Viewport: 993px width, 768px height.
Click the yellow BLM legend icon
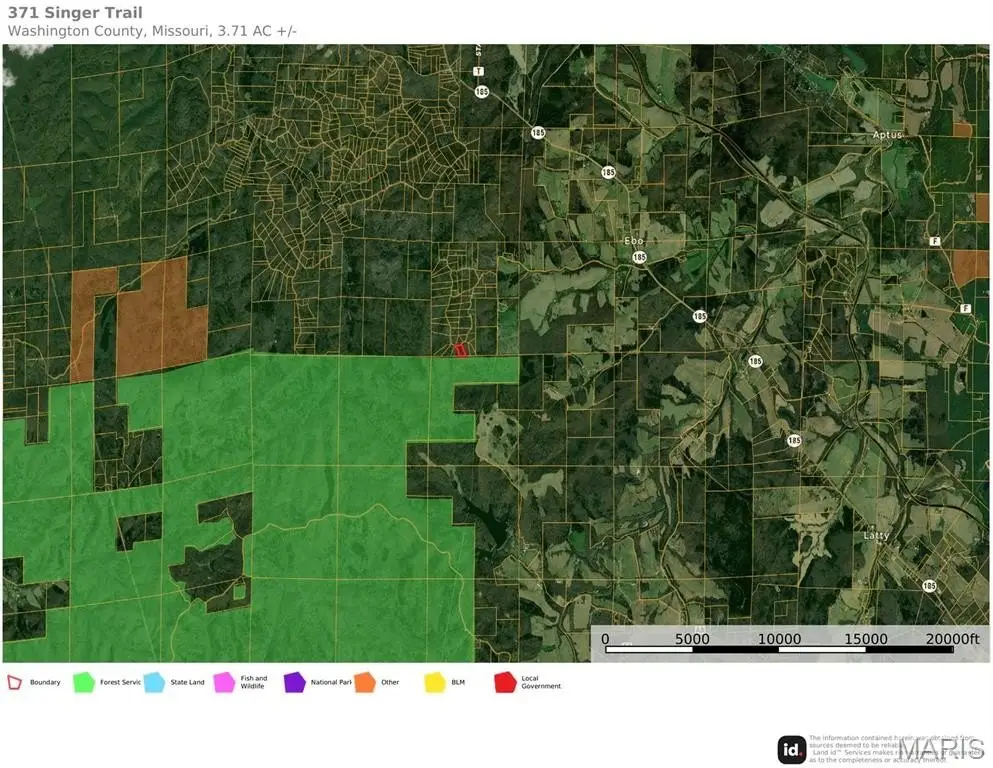coord(435,682)
